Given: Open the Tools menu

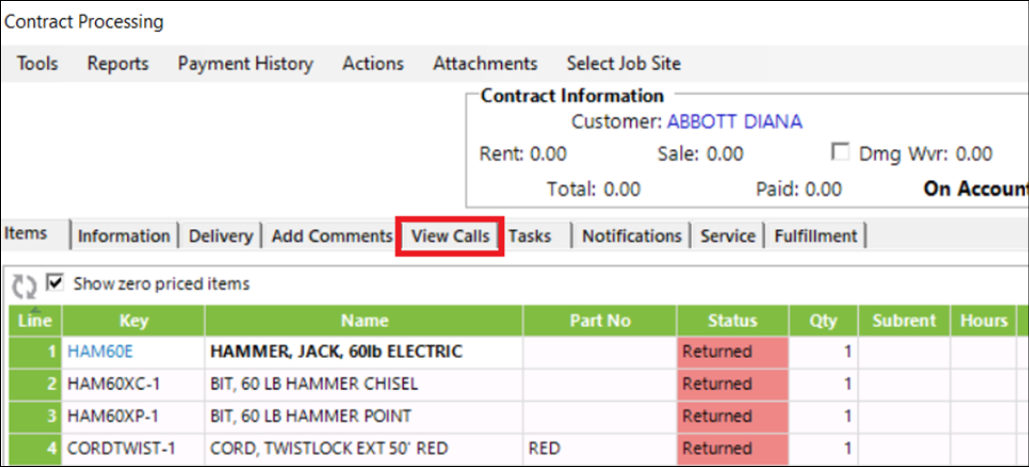Looking at the screenshot, I should coord(38,63).
